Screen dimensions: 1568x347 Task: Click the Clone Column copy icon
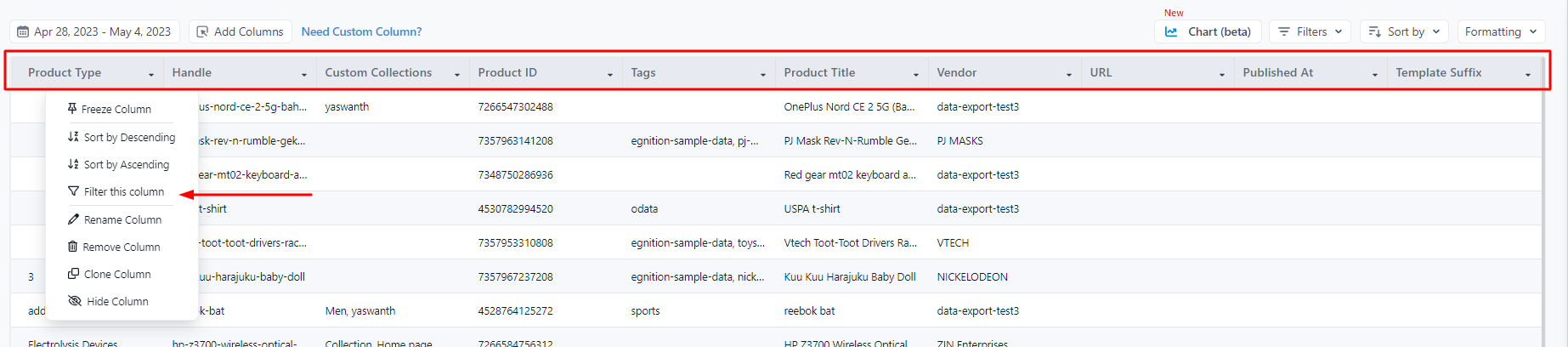coord(73,274)
